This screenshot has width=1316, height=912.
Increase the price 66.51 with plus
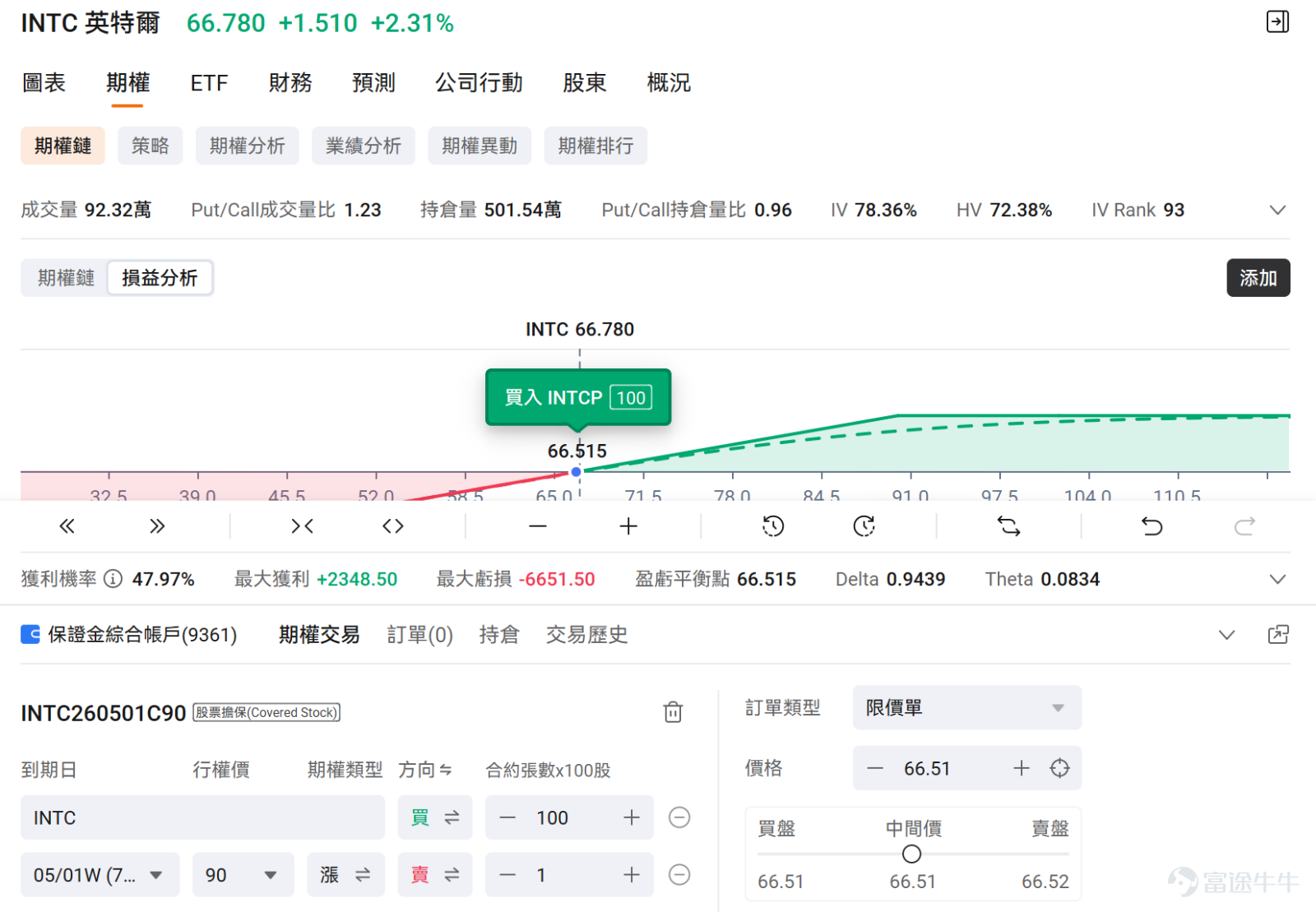click(1022, 768)
